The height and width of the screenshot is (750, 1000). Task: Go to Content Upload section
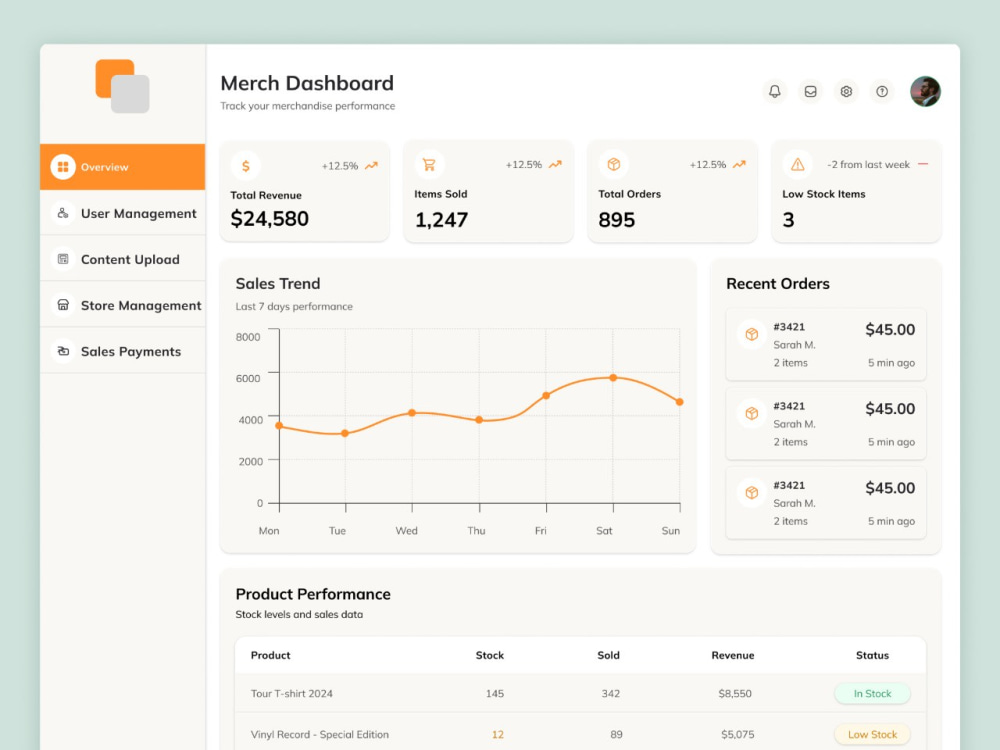122,259
